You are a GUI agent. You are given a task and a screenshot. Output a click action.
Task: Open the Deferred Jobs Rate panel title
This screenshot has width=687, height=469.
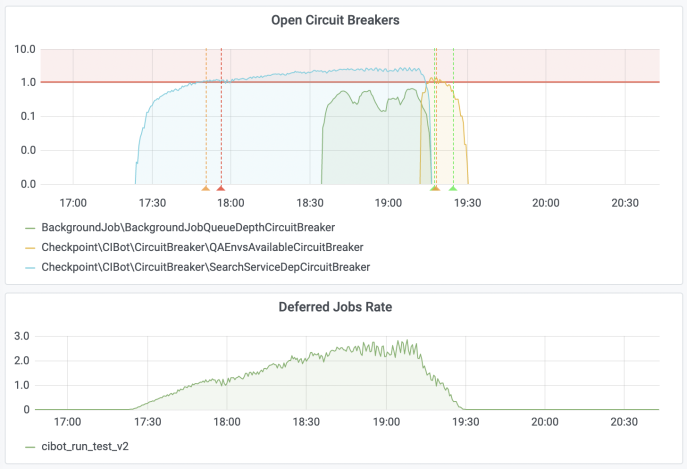coord(335,307)
